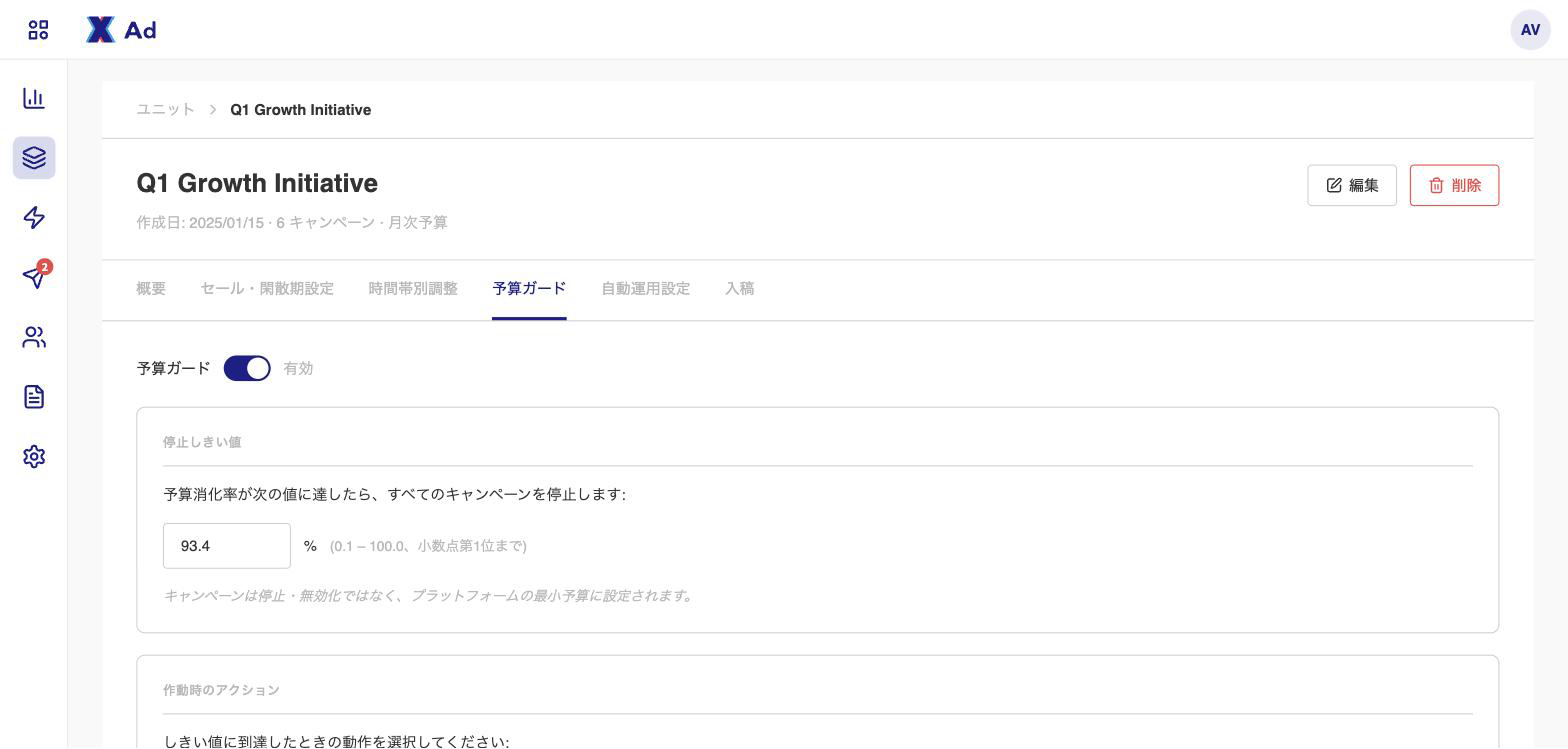1568x749 pixels.
Task: Open the users sidebar icon
Action: point(34,337)
